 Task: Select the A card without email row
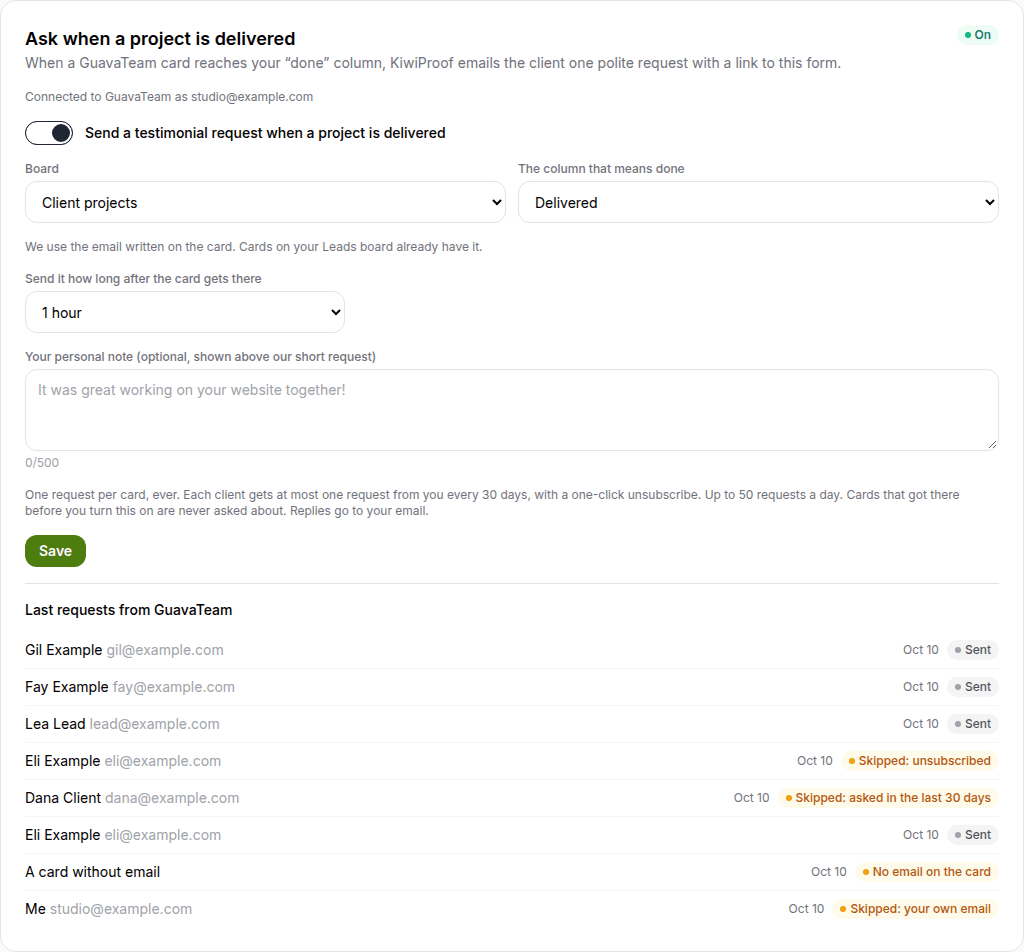click(x=512, y=872)
